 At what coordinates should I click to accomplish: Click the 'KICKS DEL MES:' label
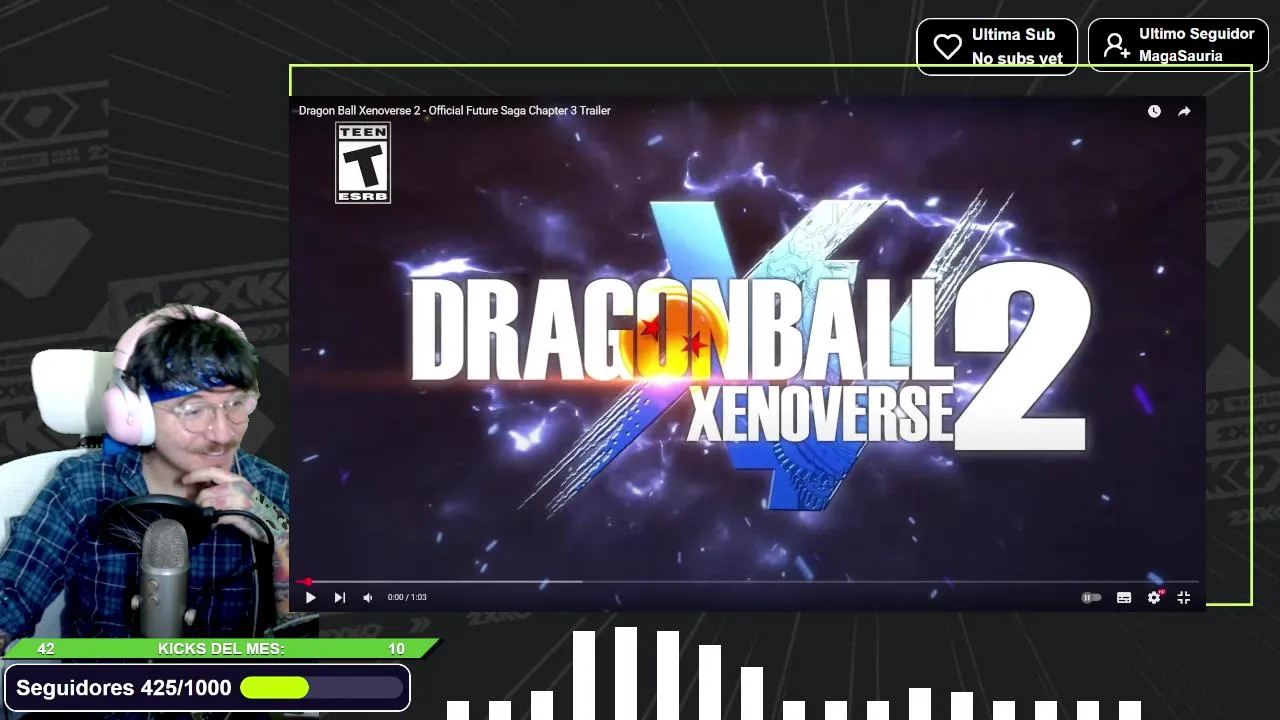tap(221, 649)
